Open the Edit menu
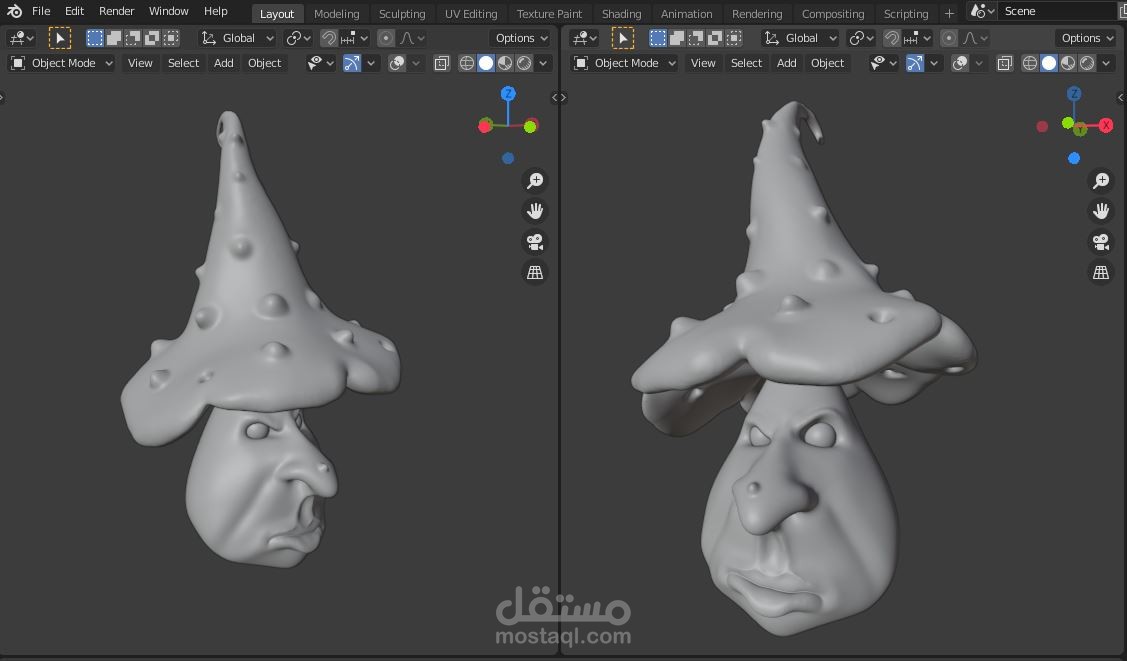The height and width of the screenshot is (661, 1127). [74, 11]
